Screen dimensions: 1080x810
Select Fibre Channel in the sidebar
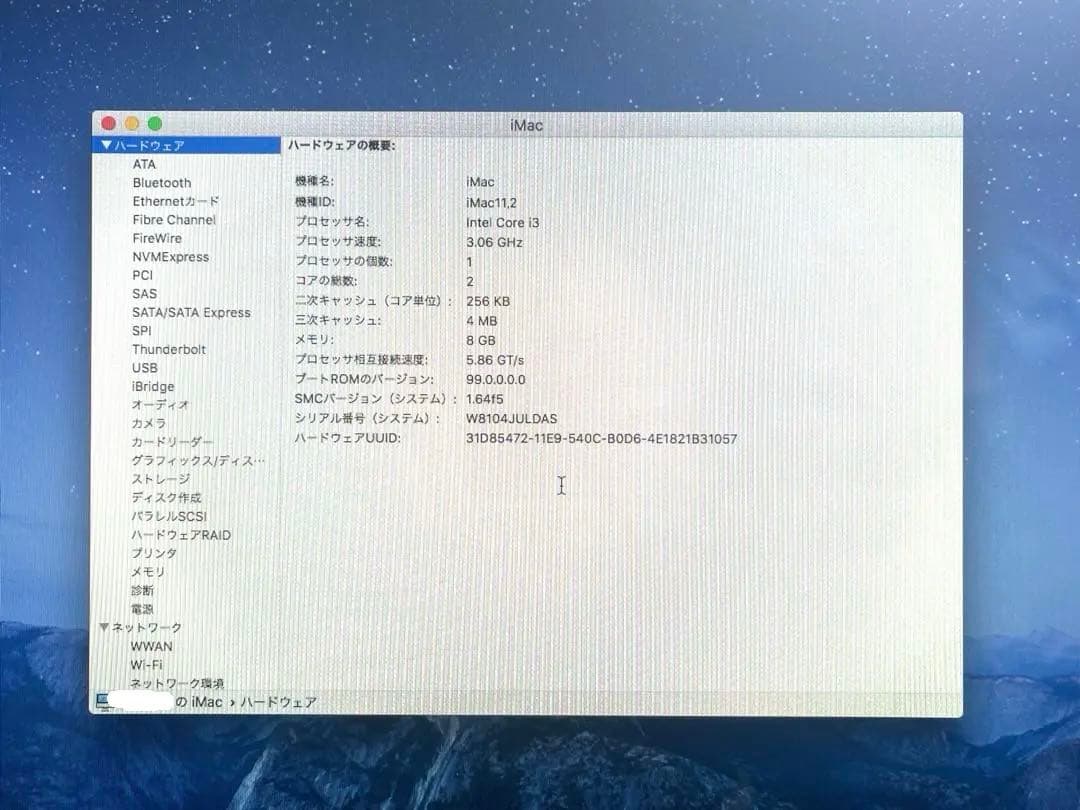(x=174, y=220)
